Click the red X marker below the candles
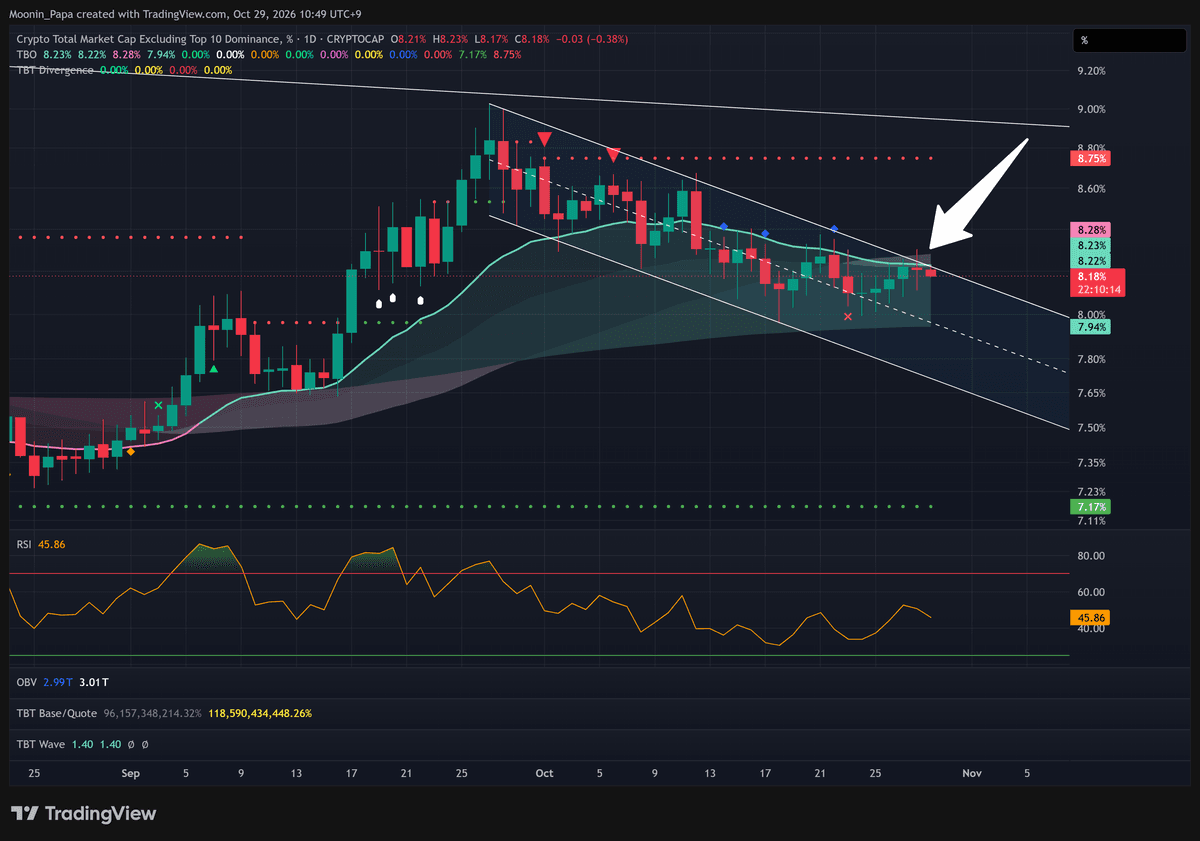 coord(848,316)
